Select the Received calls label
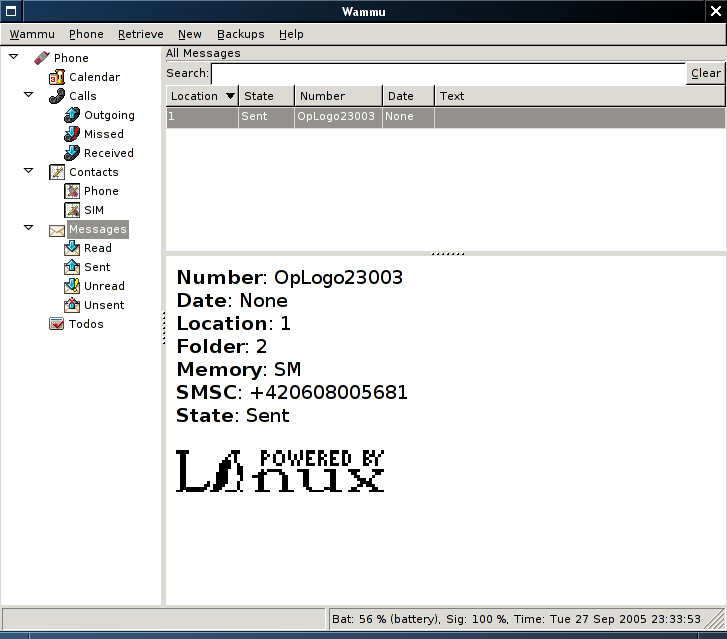 (109, 153)
